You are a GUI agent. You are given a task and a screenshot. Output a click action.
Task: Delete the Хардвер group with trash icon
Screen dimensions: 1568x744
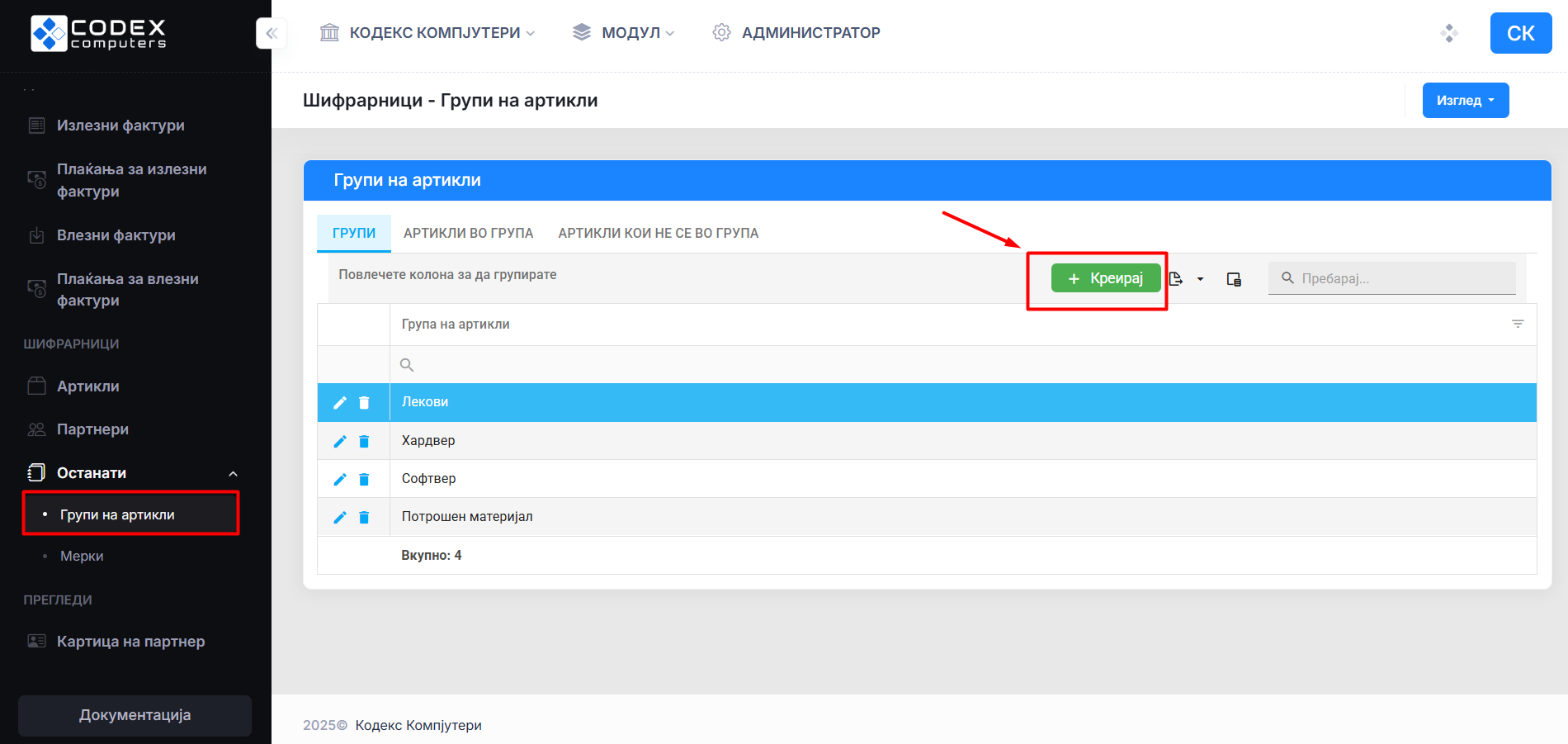click(x=364, y=442)
